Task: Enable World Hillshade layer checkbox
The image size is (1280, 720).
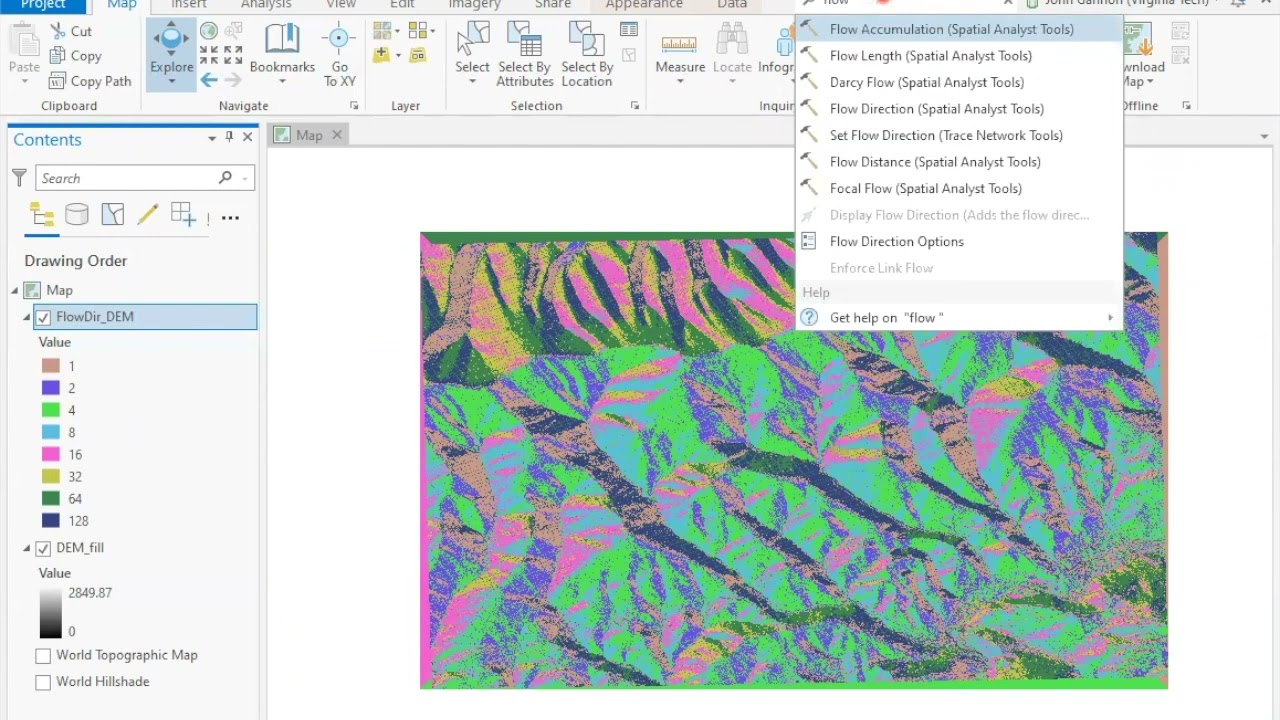Action: (43, 682)
